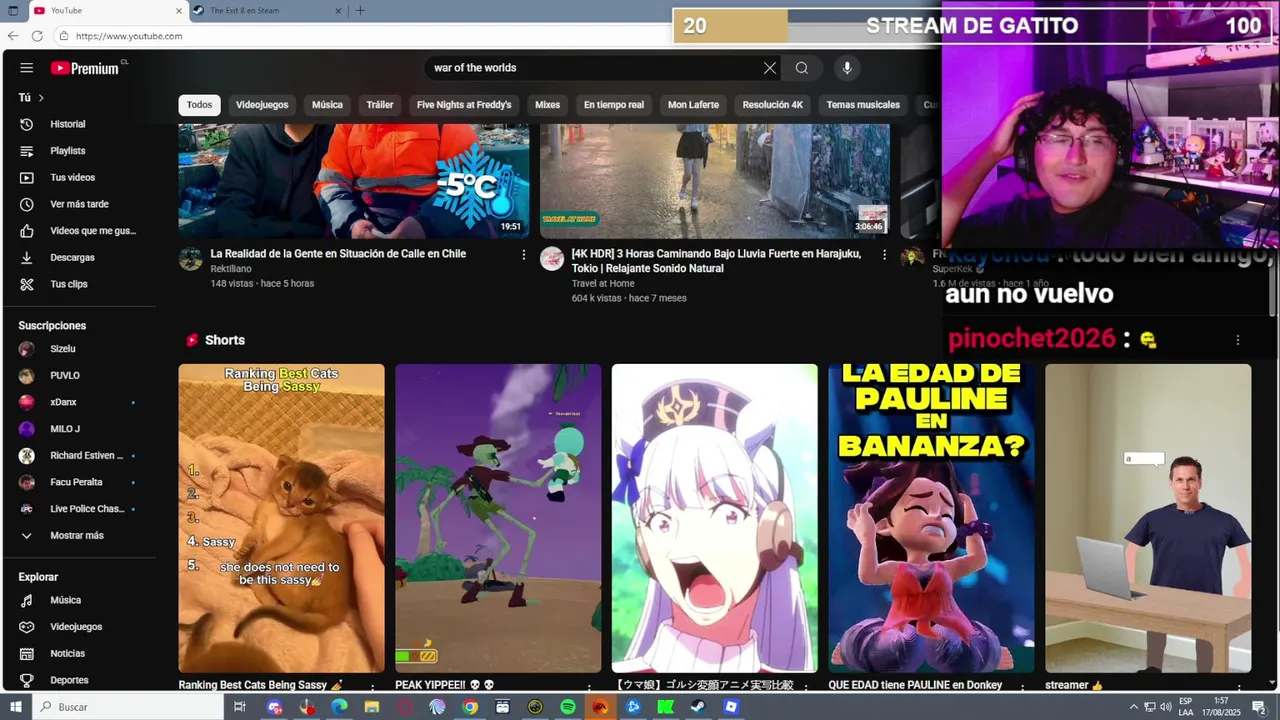Open Spotify from the taskbar
This screenshot has height=720, width=1280.
[568, 707]
